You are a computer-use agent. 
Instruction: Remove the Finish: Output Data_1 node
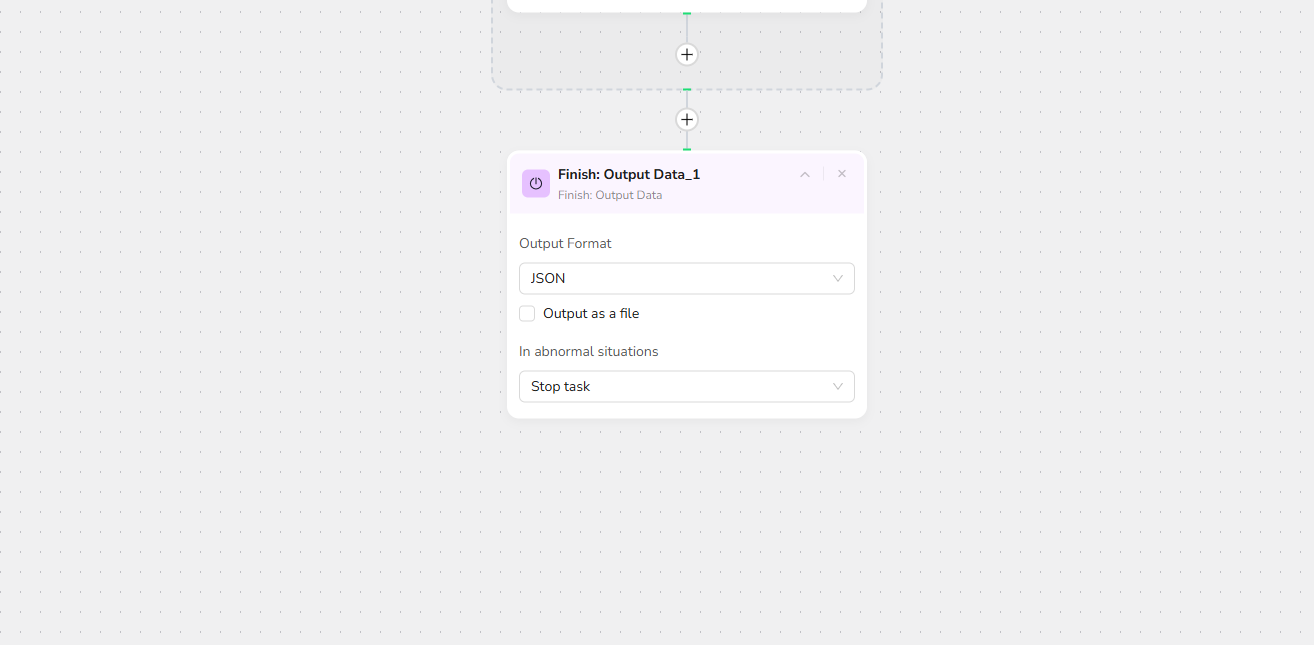pyautogui.click(x=842, y=174)
